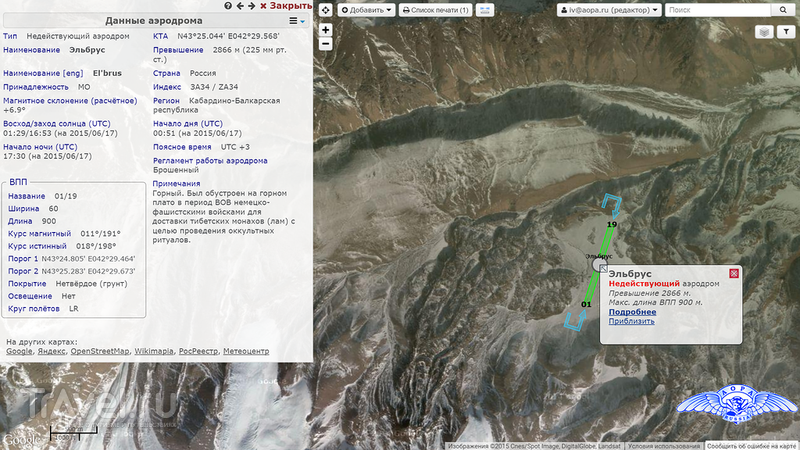Click the El'brus English name value
Screen dimensions: 800x450
(x=107, y=73)
